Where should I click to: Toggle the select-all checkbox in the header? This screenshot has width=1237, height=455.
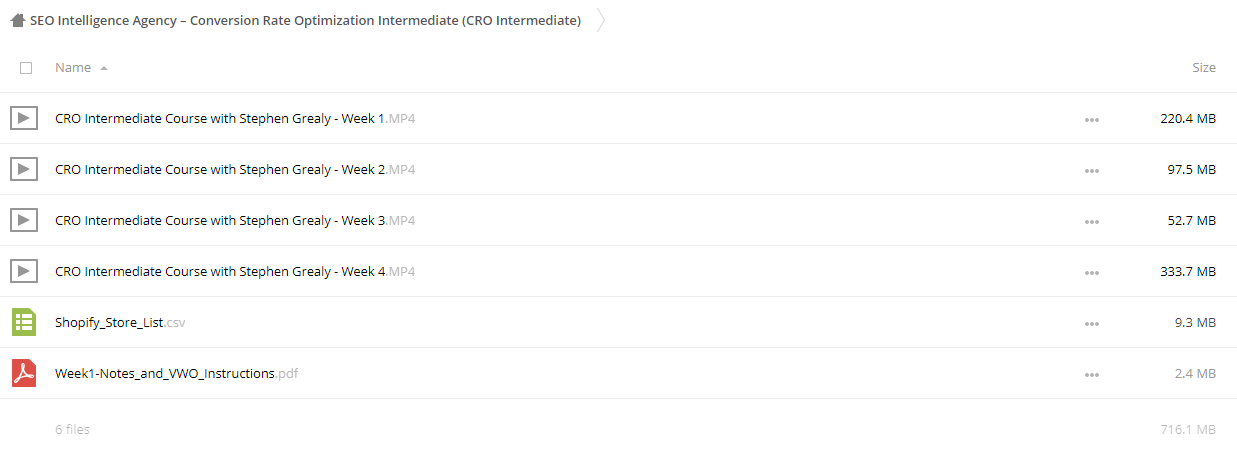click(26, 68)
